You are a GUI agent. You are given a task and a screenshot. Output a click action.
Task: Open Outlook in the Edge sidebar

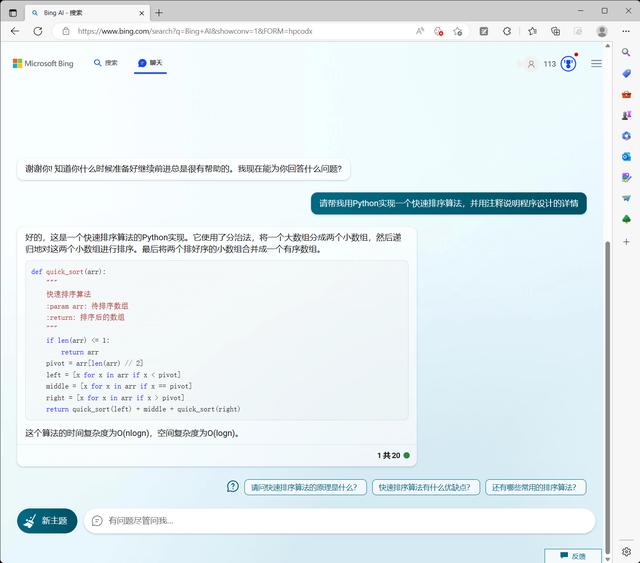[626, 157]
